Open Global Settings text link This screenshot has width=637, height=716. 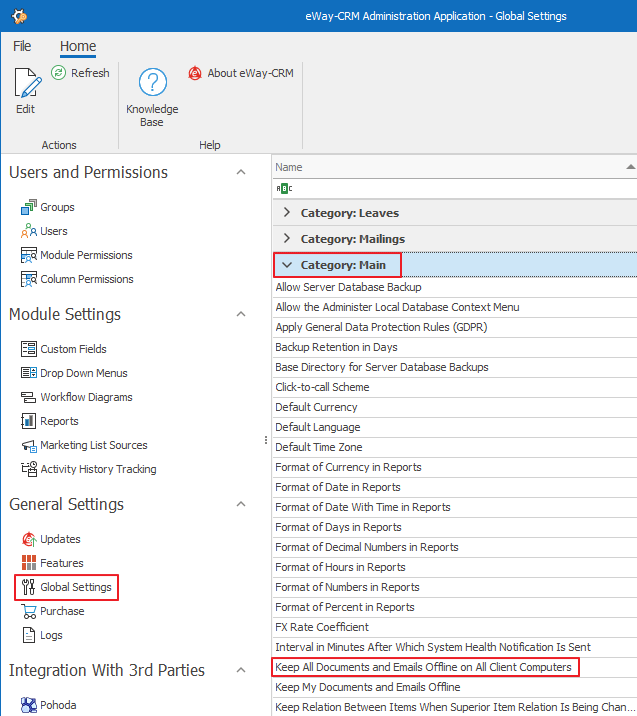pos(76,587)
